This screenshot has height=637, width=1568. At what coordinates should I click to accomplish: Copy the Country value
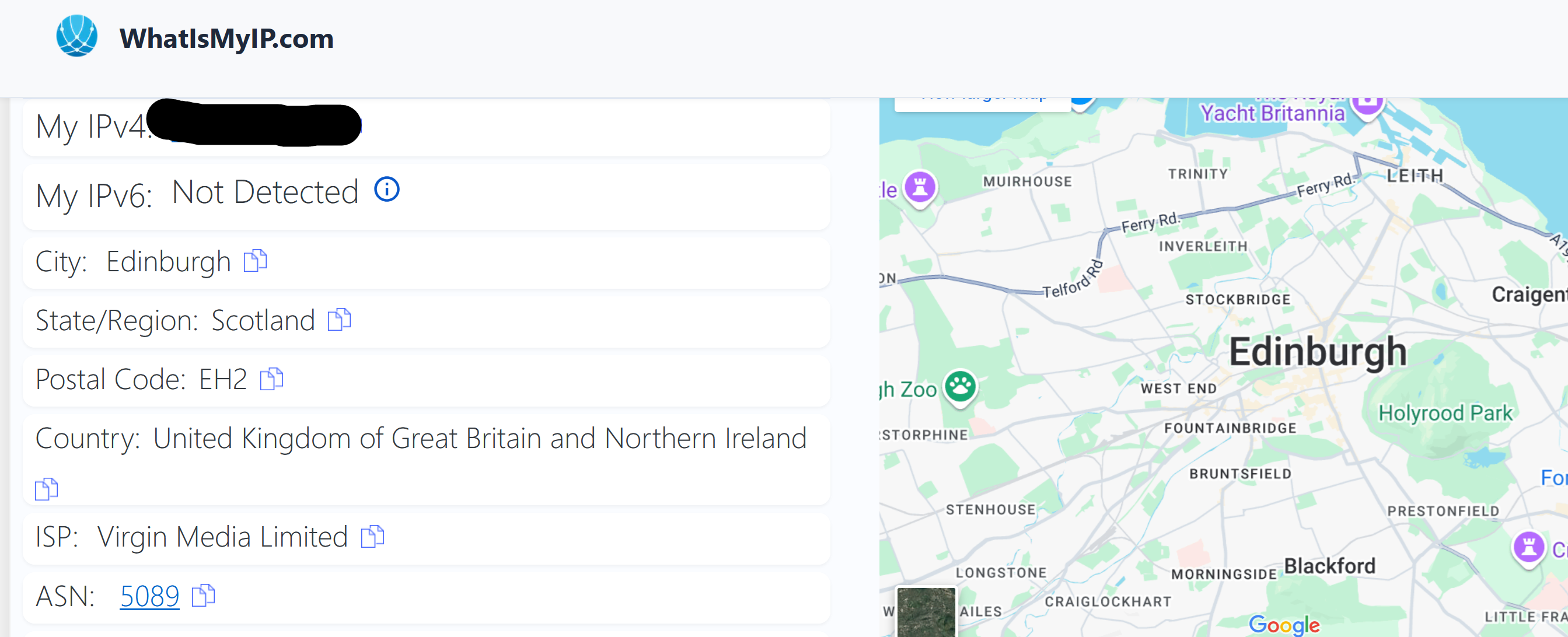click(46, 489)
